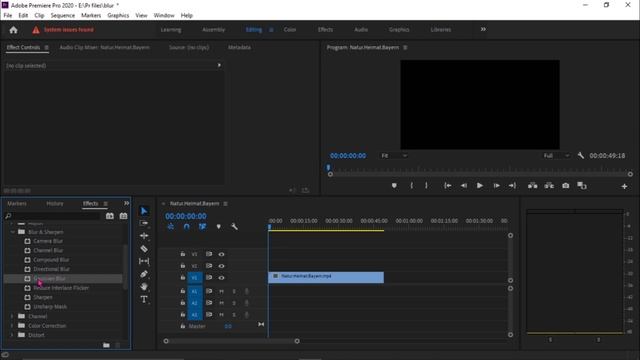Switch to the Color workspace
Viewport: 640px width, 360px height.
pyautogui.click(x=290, y=30)
